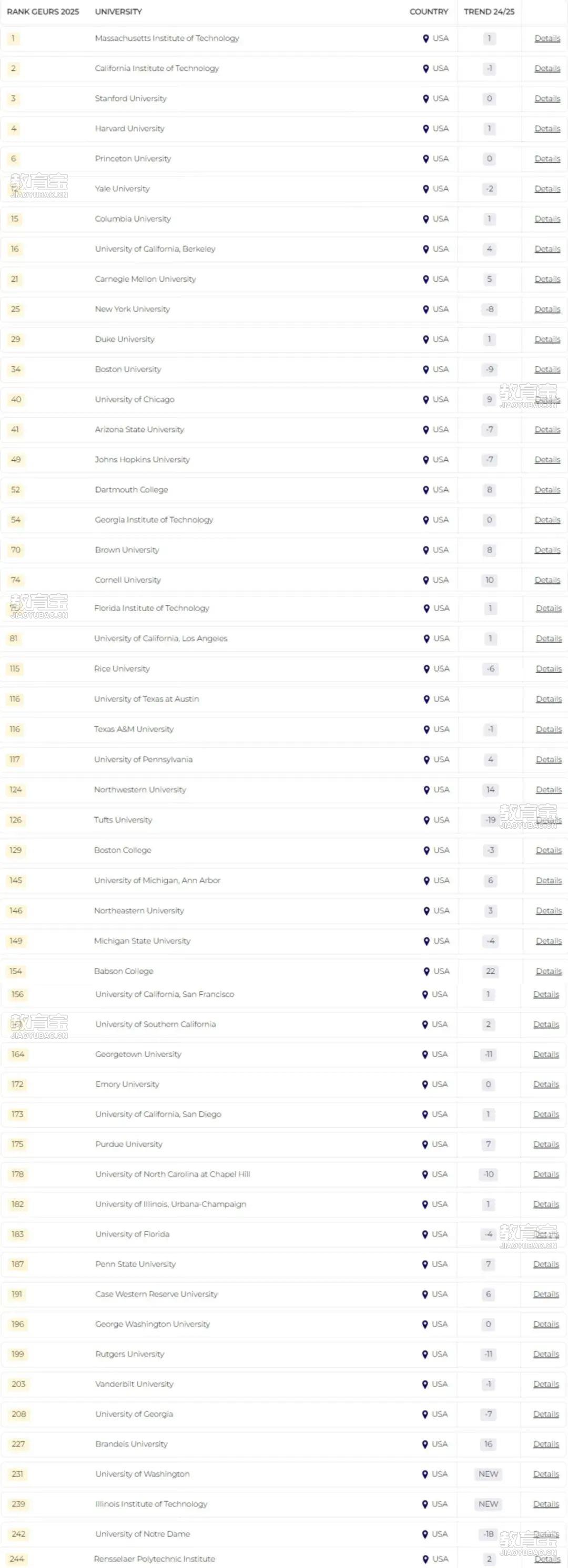The image size is (568, 1568).
Task: Click trend value 22 for Babson College
Action: pyautogui.click(x=491, y=972)
